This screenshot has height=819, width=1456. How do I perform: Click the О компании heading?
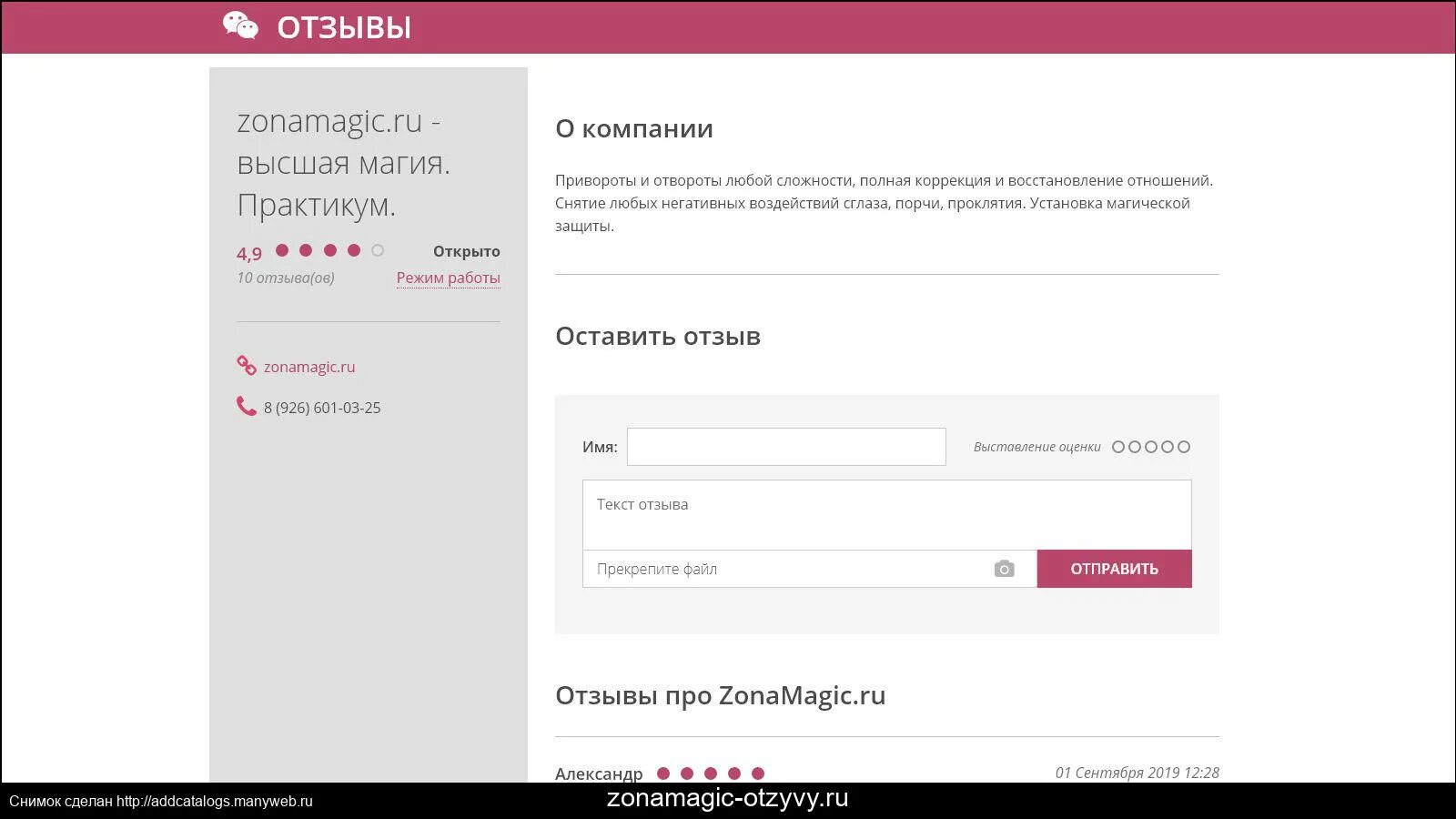634,128
